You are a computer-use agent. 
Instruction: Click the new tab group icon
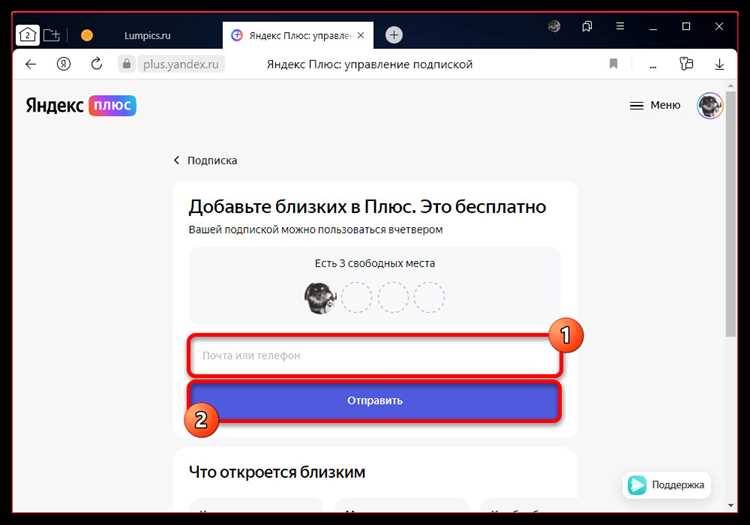[51, 35]
